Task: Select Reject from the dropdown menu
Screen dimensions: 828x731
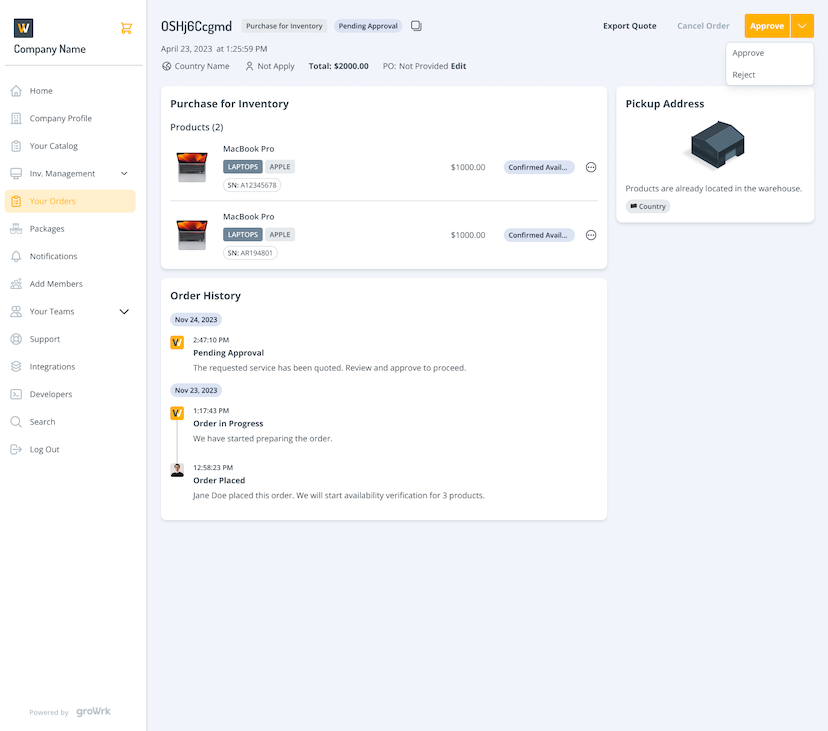Action: pos(744,75)
